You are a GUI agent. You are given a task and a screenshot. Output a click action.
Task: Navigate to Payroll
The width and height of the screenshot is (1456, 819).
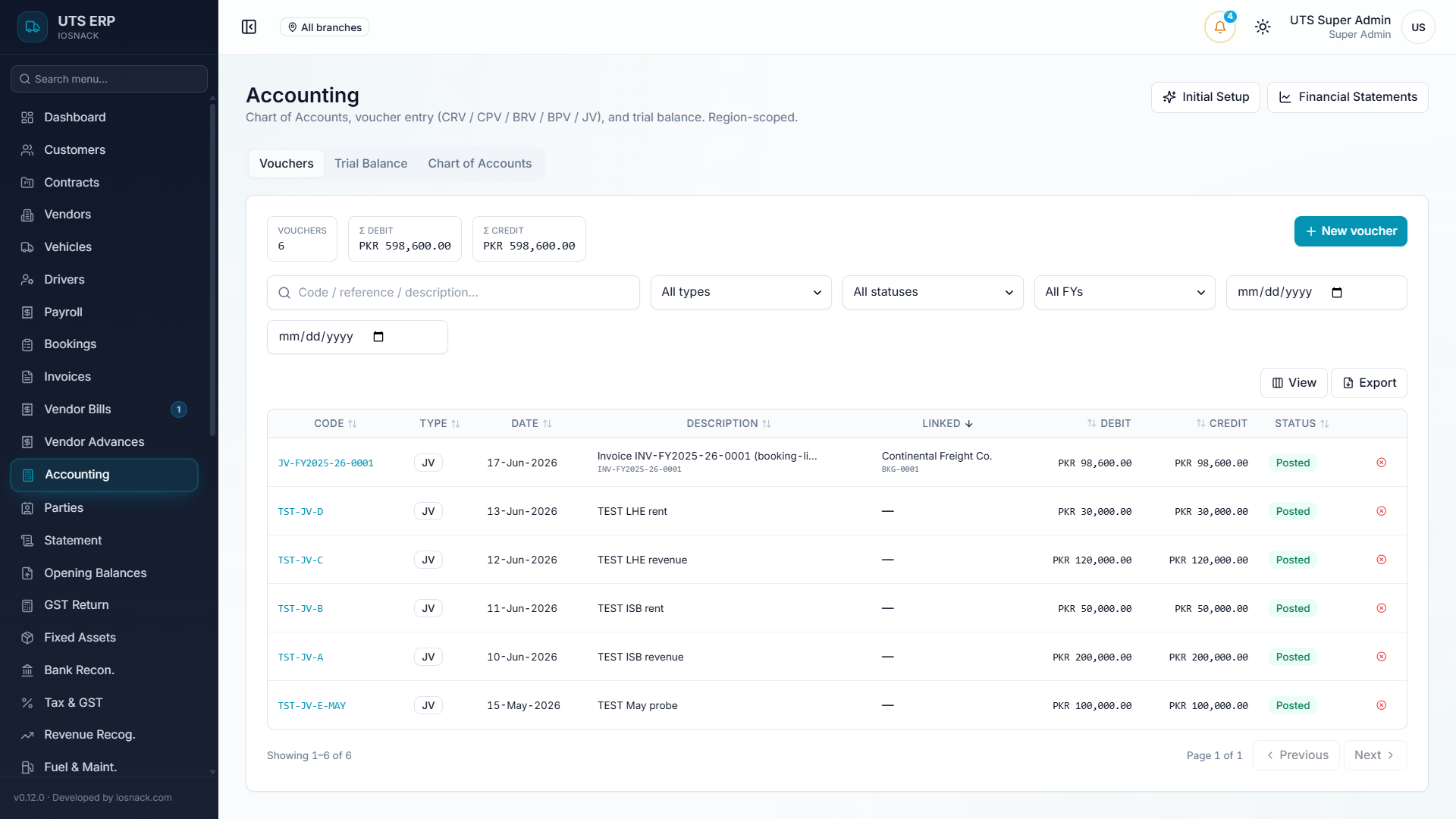pyautogui.click(x=105, y=312)
